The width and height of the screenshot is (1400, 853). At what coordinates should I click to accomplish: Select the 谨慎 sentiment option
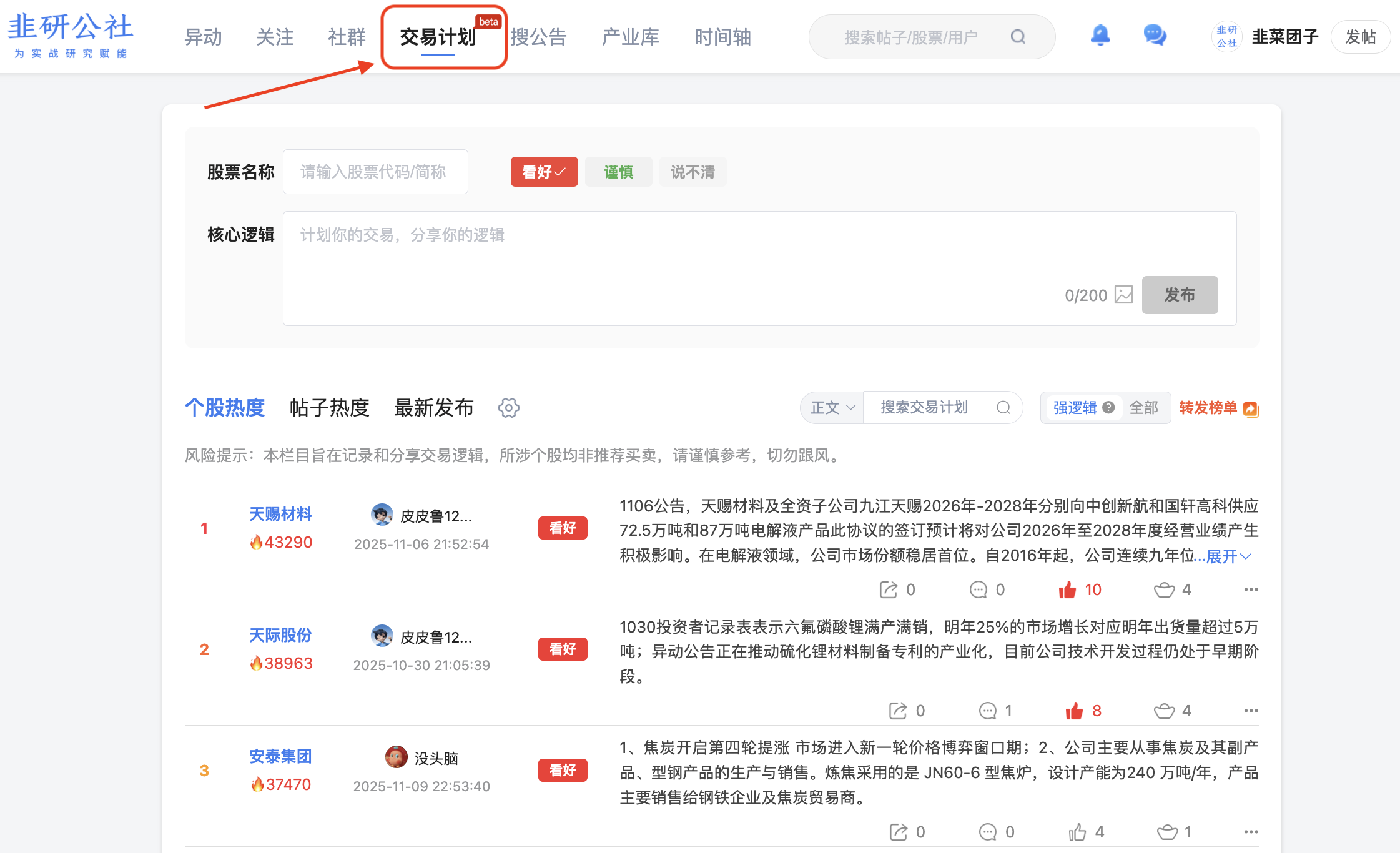tap(618, 172)
